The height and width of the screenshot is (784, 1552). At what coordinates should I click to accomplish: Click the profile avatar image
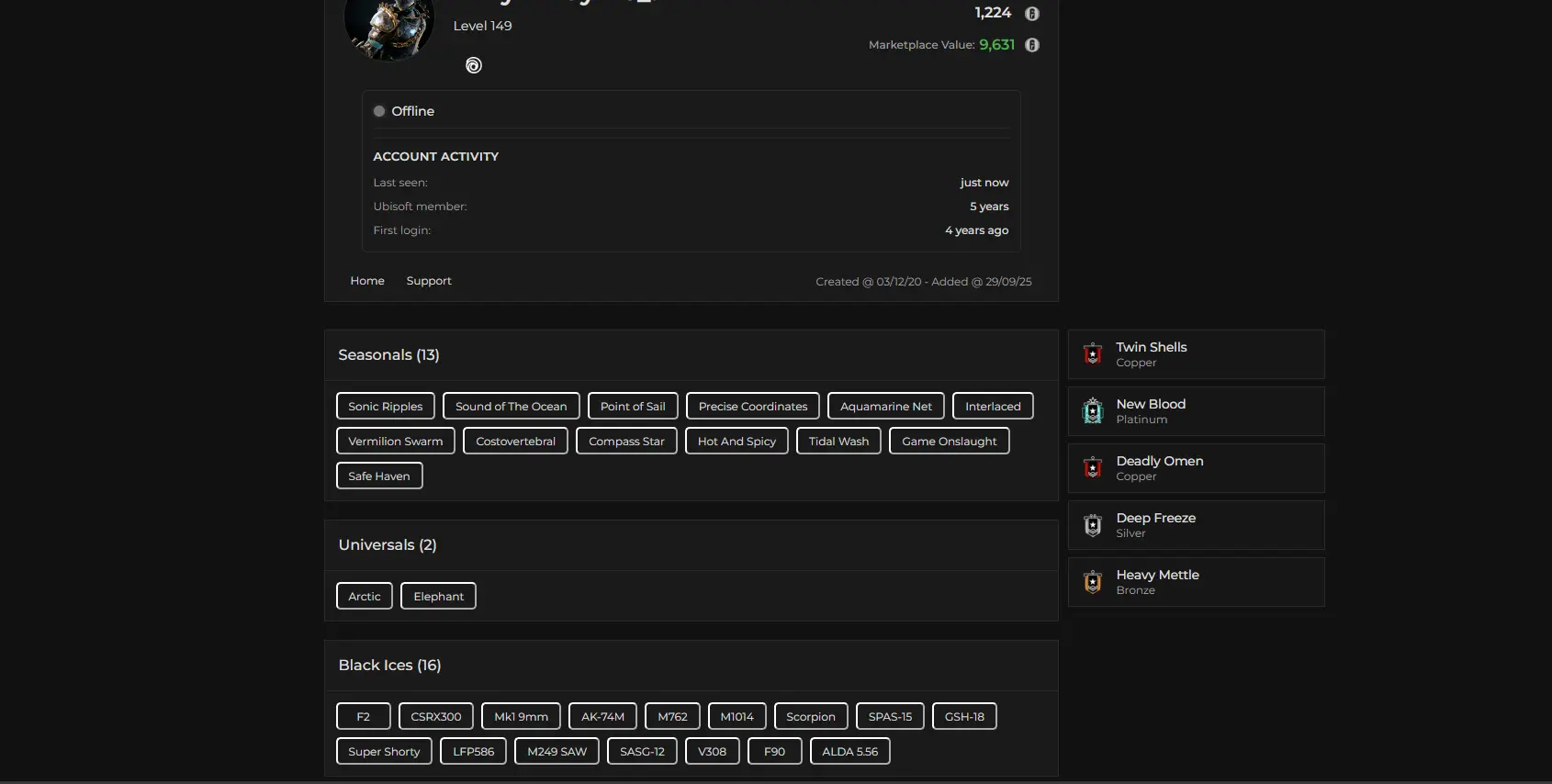[388, 28]
